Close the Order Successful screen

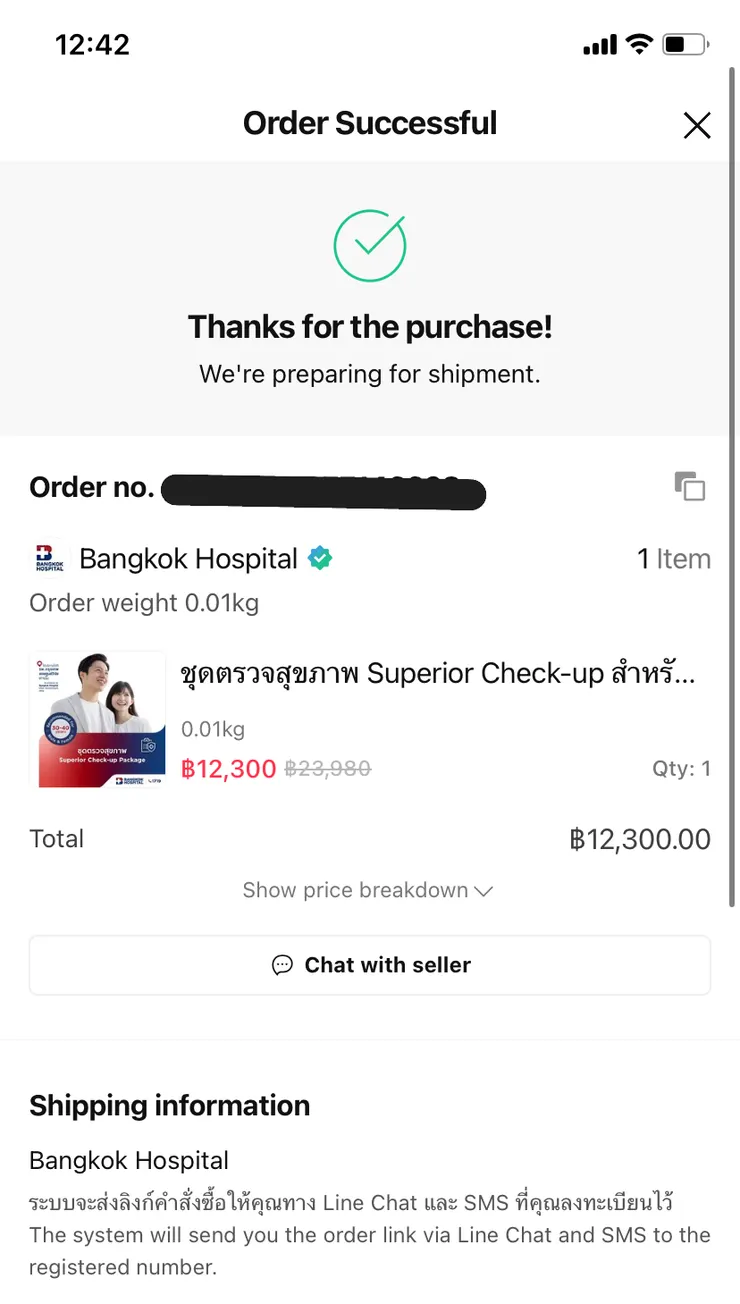pos(696,125)
